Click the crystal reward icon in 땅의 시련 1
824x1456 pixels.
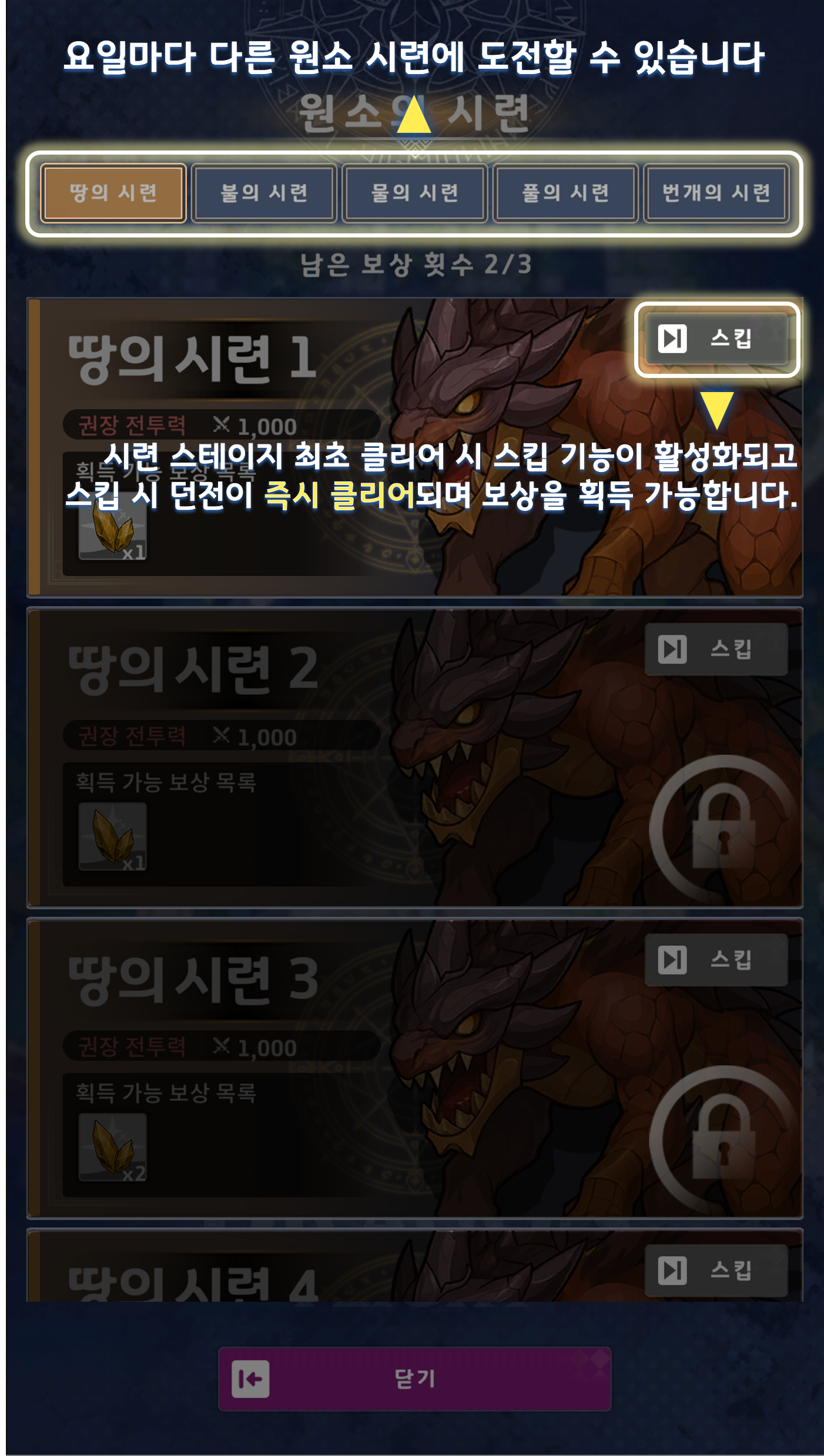click(x=113, y=526)
